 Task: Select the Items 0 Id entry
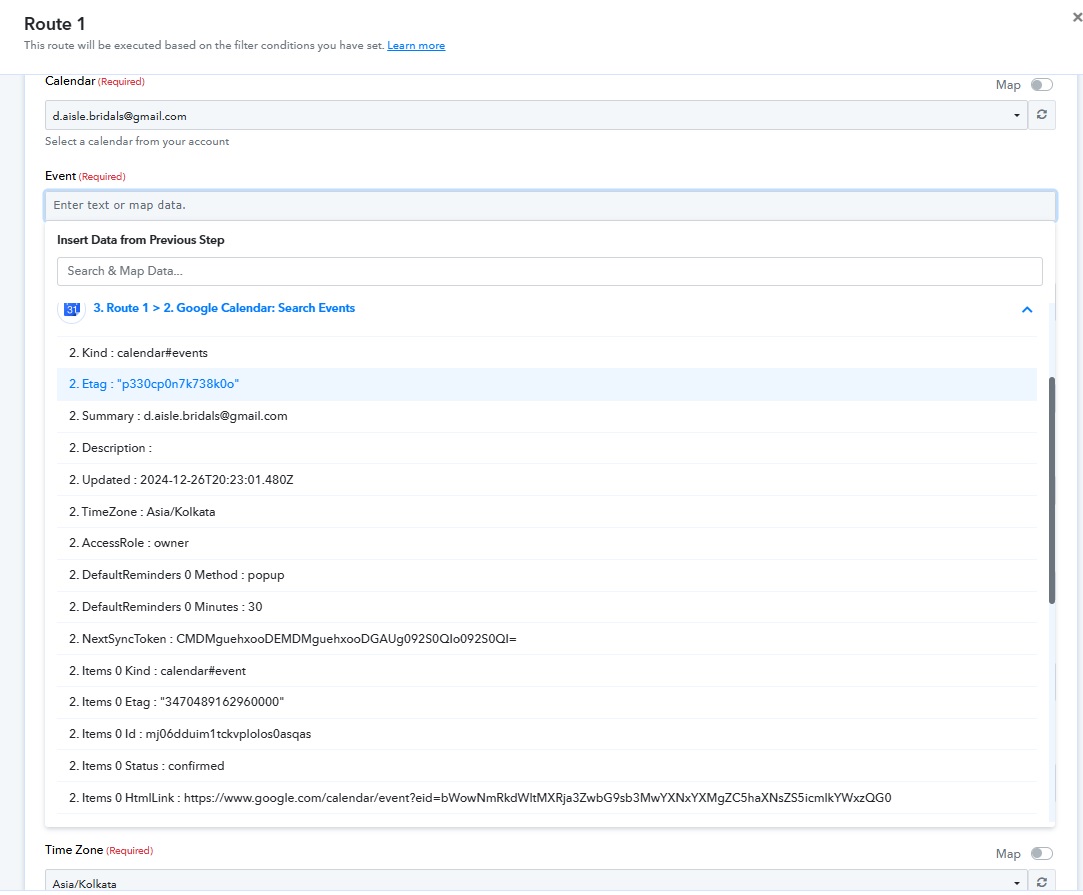[190, 734]
